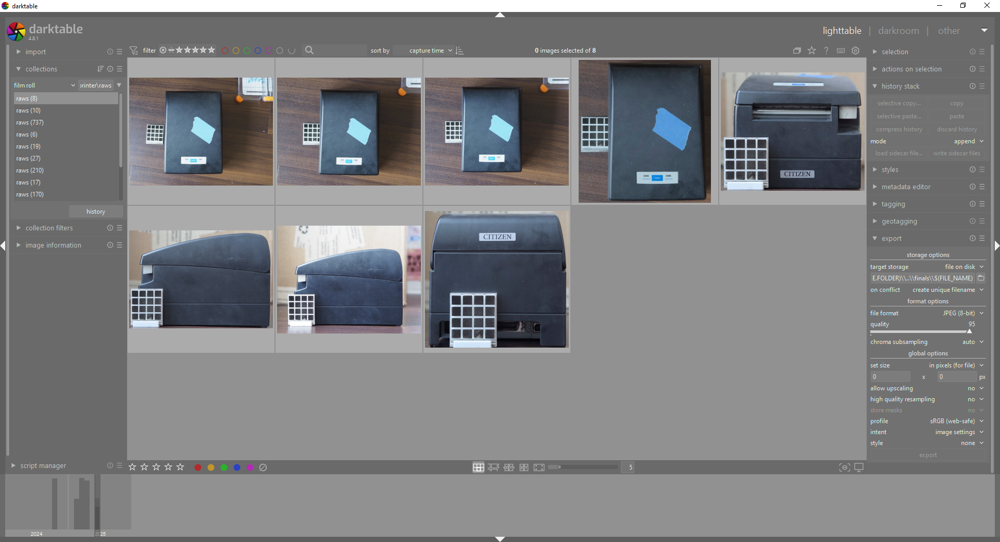
Task: Reverse sort order icon next to capture time
Action: click(x=460, y=51)
